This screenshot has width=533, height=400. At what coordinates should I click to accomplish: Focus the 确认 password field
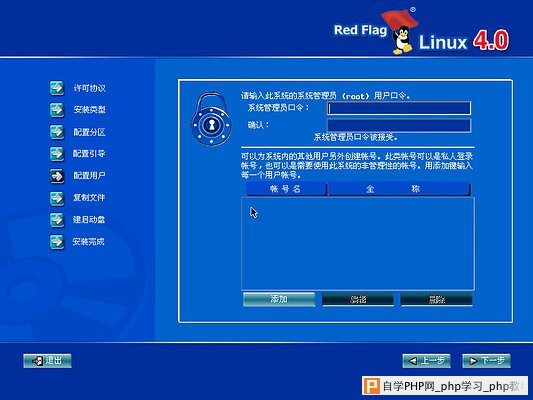tap(399, 125)
